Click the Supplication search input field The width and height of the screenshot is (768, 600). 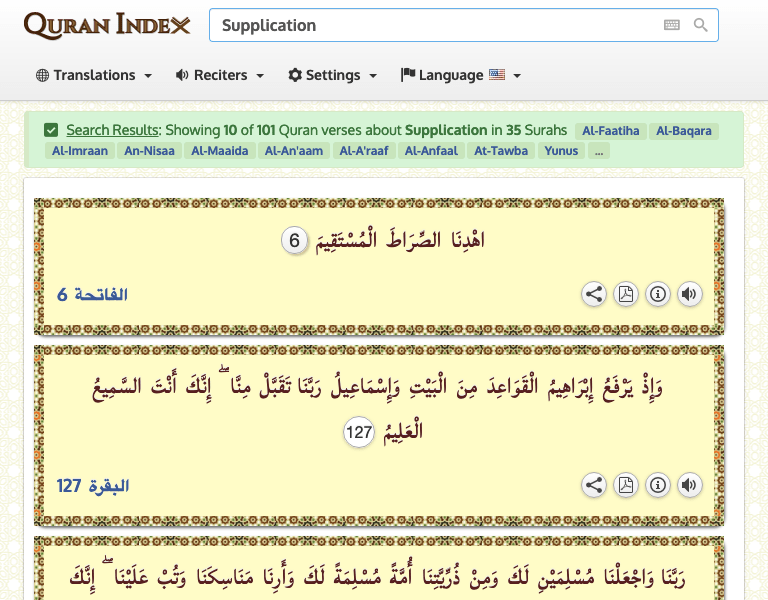(x=435, y=26)
